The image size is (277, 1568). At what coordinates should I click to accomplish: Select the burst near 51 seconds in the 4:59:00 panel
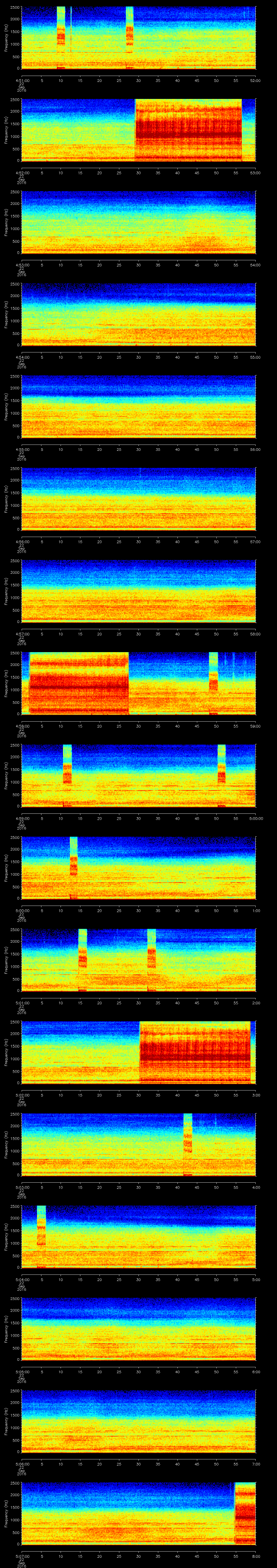click(x=222, y=773)
